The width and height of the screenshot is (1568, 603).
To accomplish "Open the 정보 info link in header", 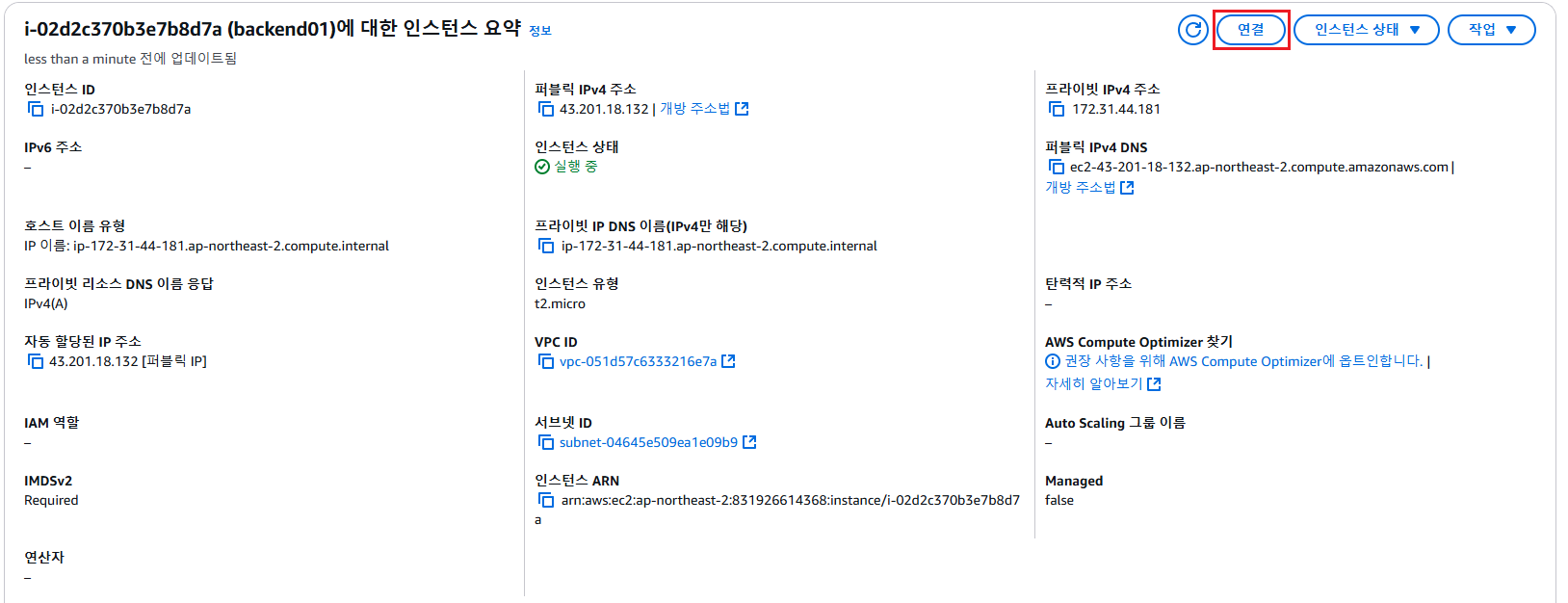I will click(x=540, y=31).
